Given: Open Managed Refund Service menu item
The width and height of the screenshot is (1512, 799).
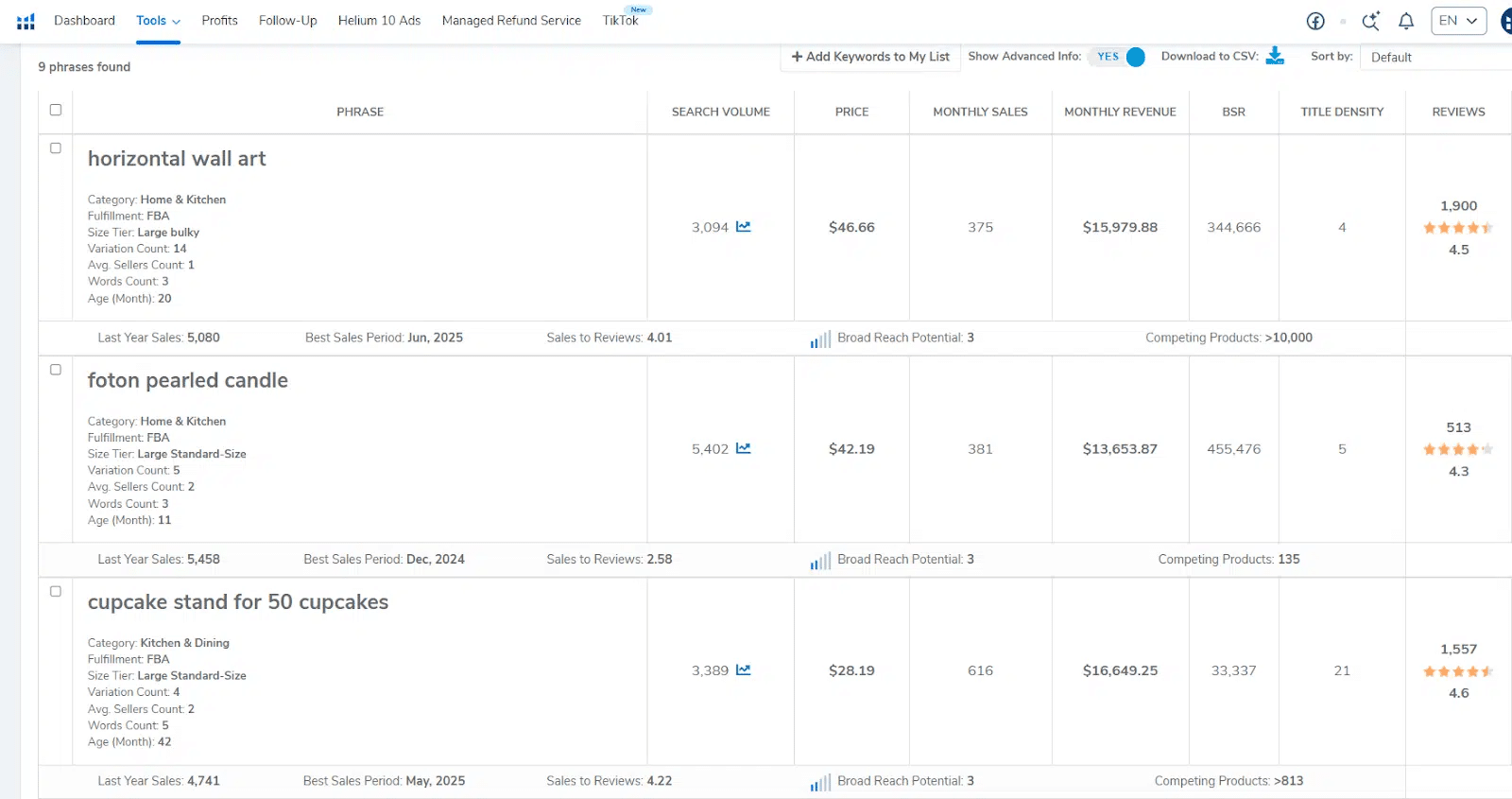Looking at the screenshot, I should coord(511,21).
